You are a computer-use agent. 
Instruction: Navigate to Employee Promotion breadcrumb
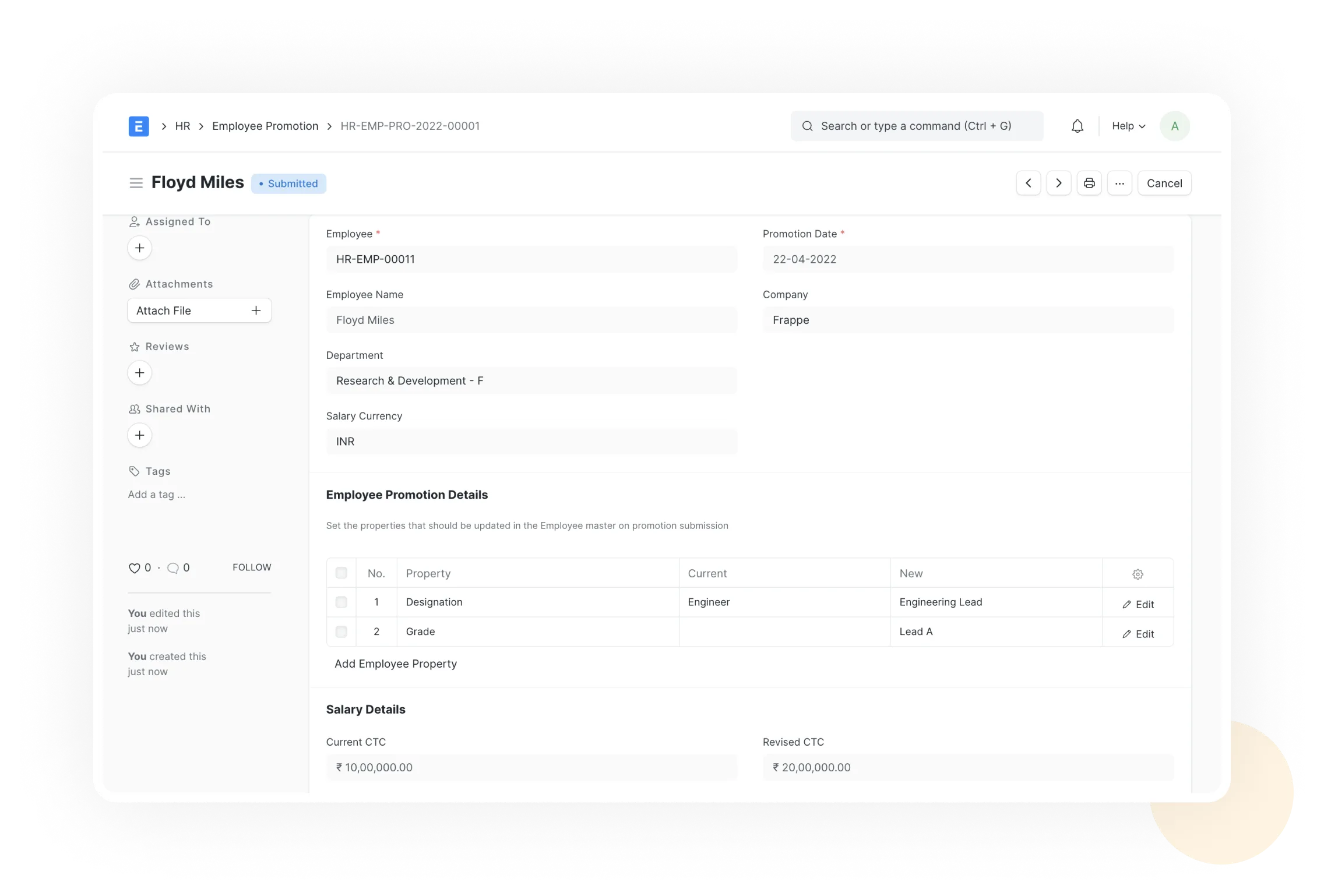coord(265,126)
